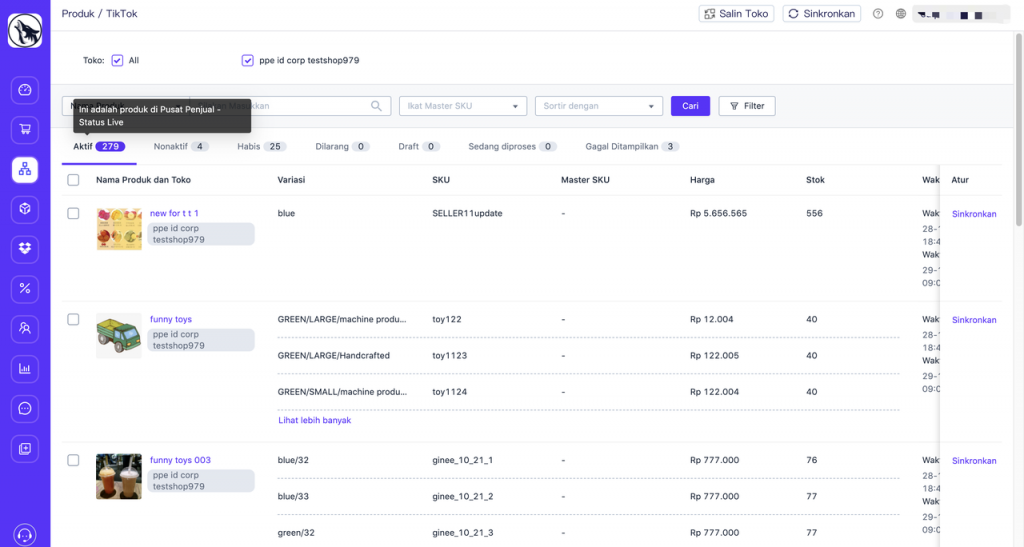Click the price 'Rp 5.656.565'
This screenshot has height=547, width=1024.
pyautogui.click(x=718, y=213)
